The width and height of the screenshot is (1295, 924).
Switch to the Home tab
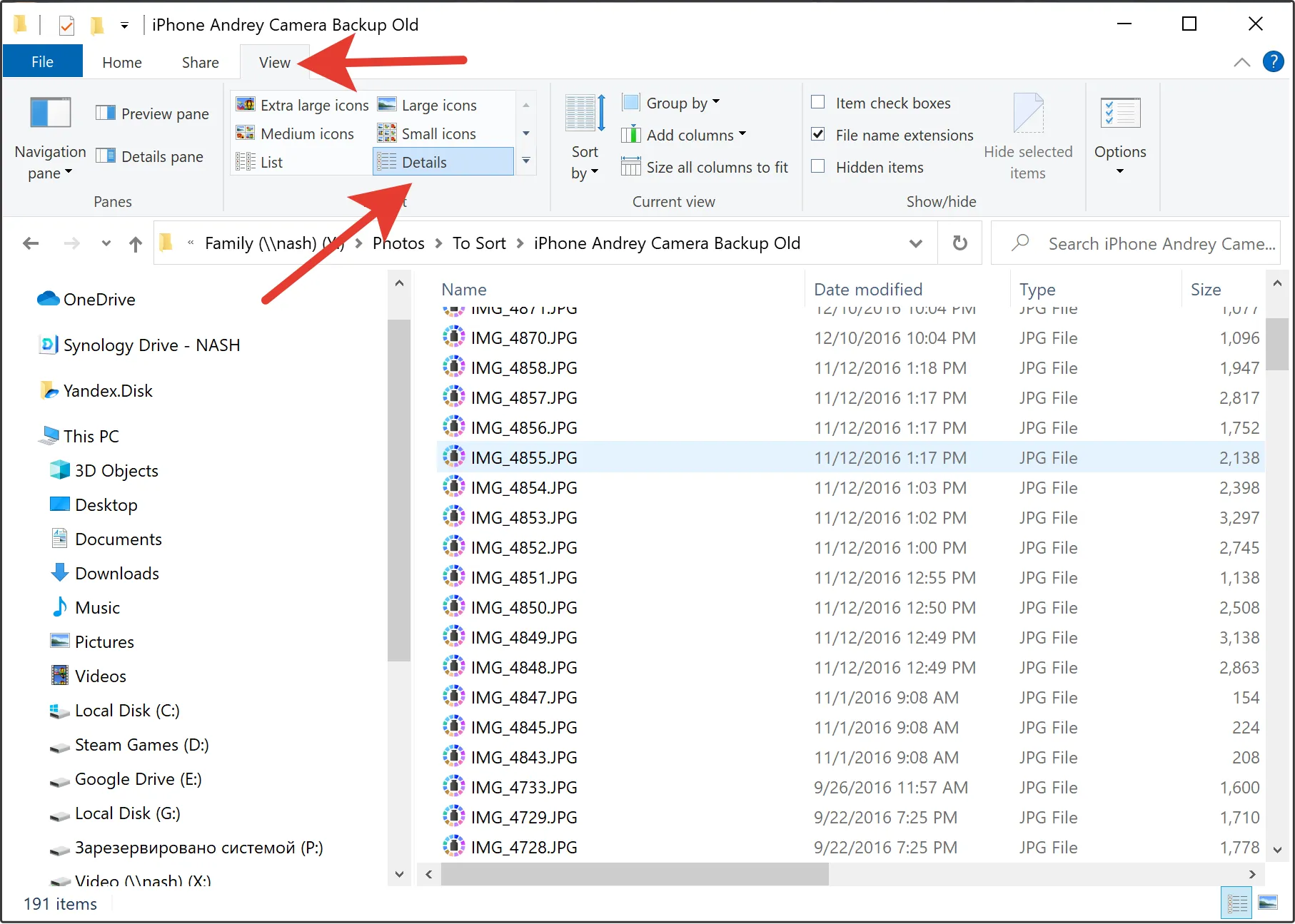pyautogui.click(x=122, y=62)
